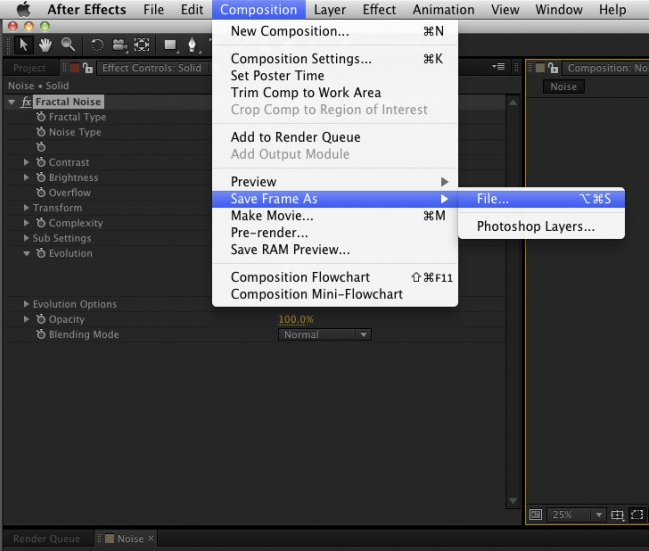This screenshot has width=649, height=551.
Task: Select the Pen tool
Action: point(191,45)
